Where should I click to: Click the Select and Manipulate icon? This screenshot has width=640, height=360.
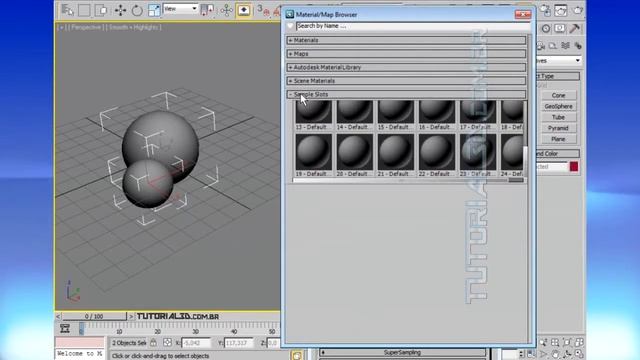click(226, 10)
